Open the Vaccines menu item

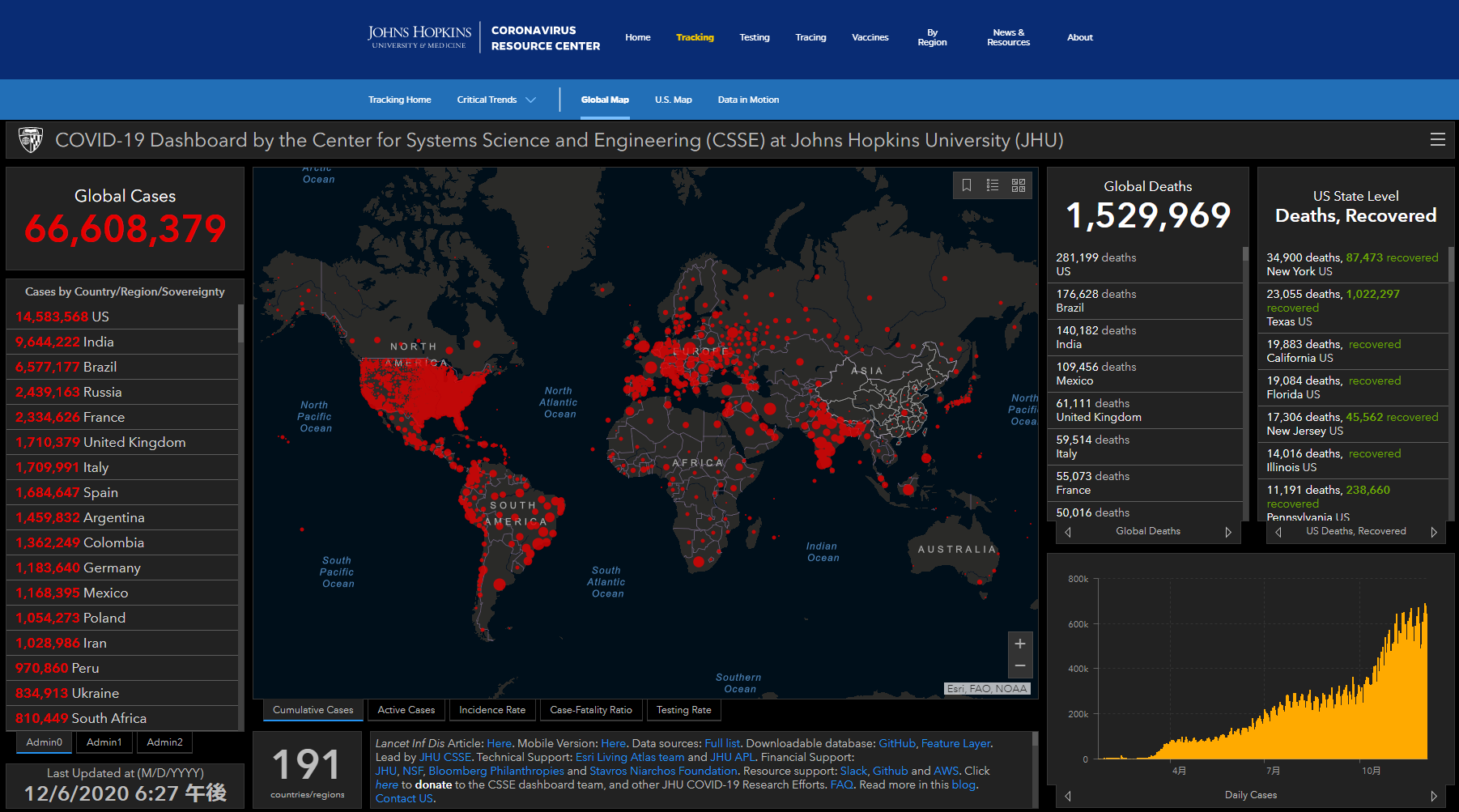coord(870,37)
